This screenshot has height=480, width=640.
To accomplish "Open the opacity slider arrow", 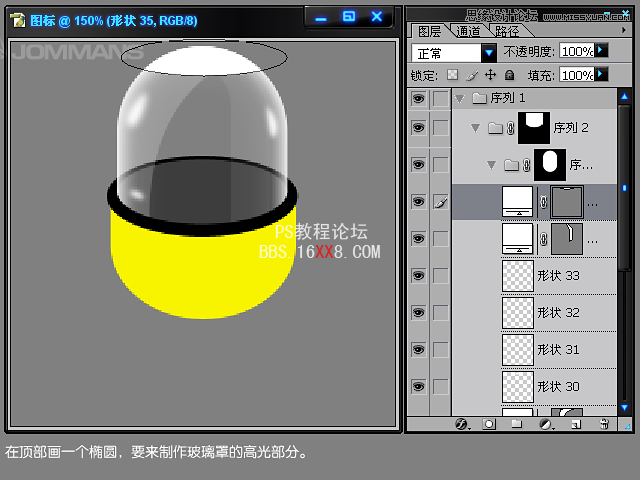I will click(x=601, y=51).
